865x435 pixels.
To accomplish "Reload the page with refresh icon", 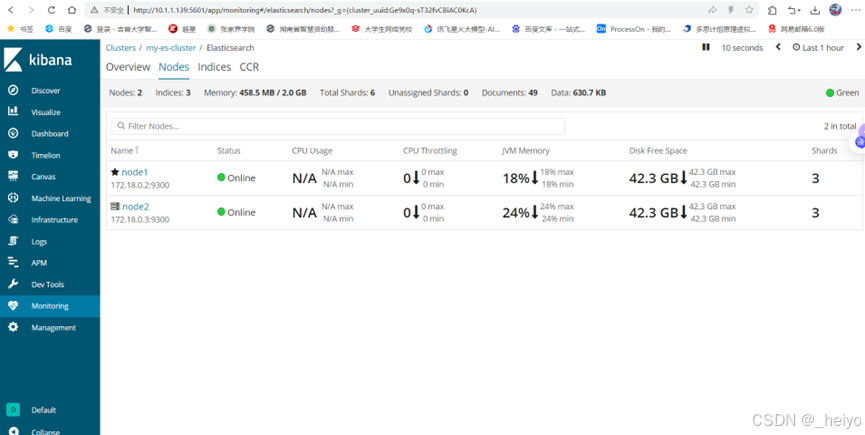I will 51,10.
